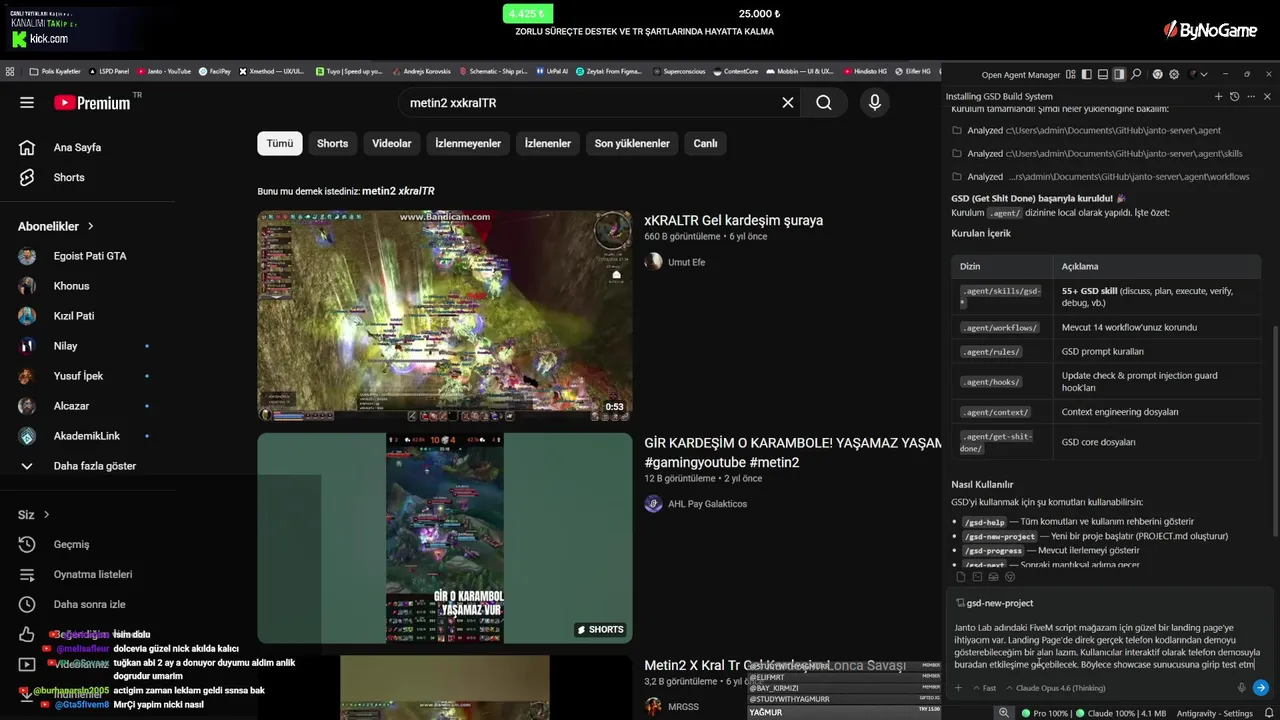Close the Installing GSD Build System panel
Image resolution: width=1280 pixels, height=720 pixels.
(x=1267, y=96)
